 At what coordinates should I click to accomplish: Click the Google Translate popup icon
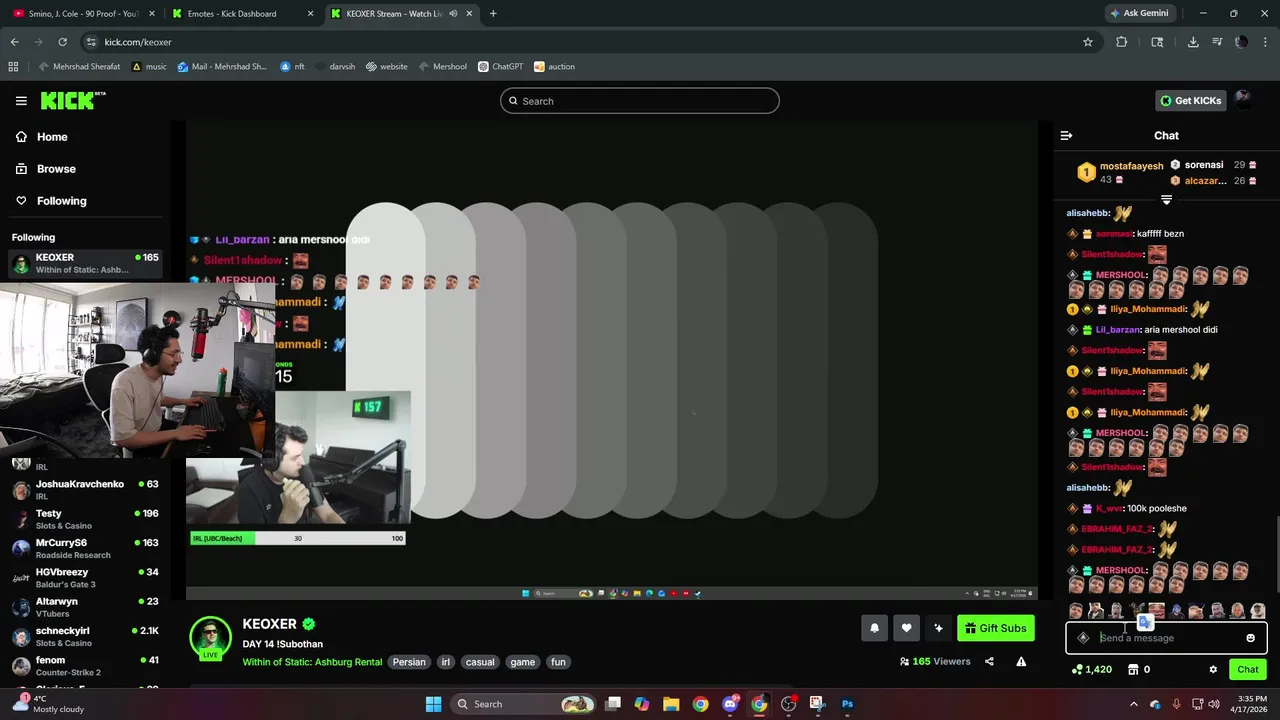(1145, 622)
